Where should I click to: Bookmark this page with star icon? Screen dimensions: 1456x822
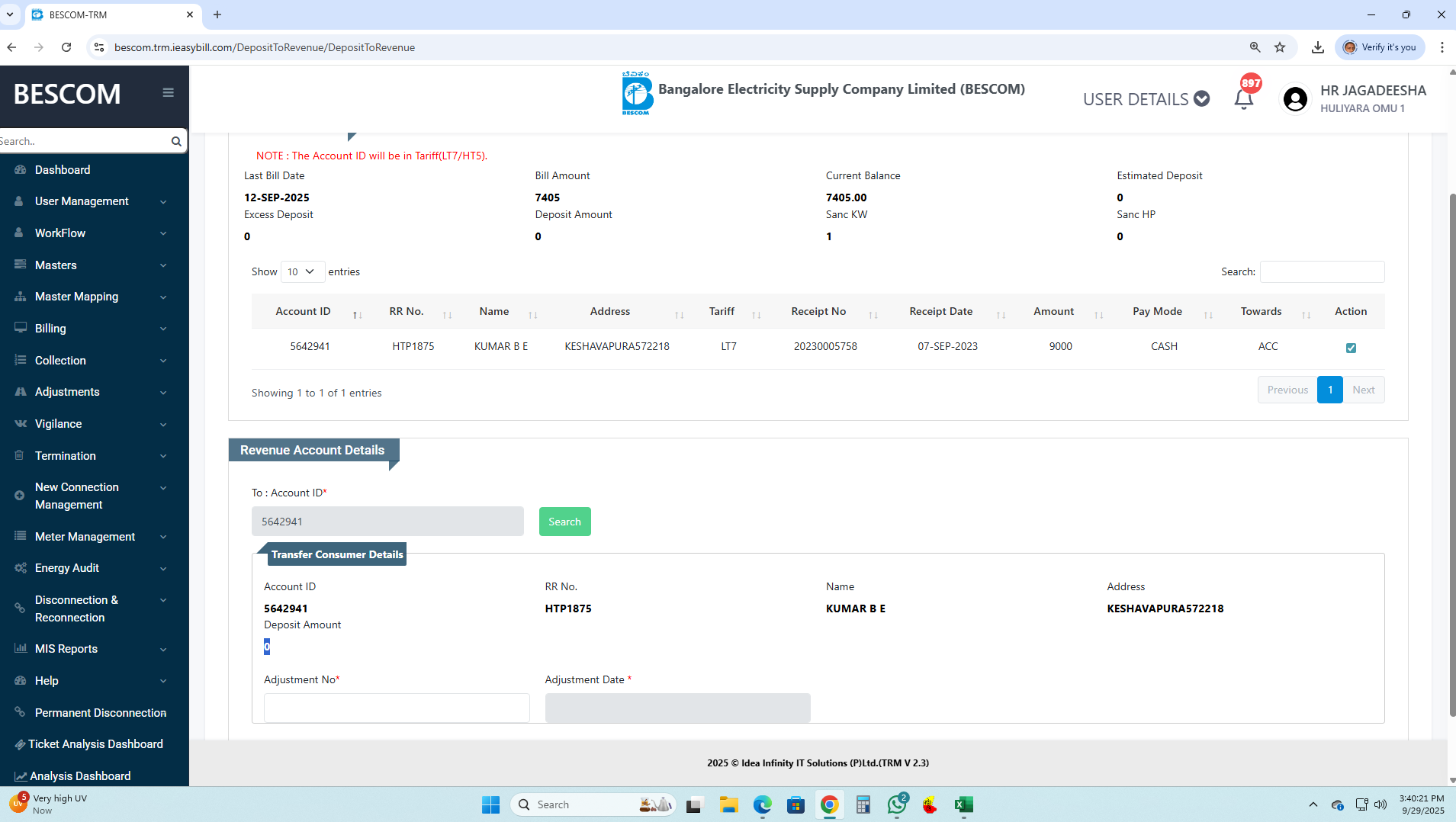[1280, 47]
